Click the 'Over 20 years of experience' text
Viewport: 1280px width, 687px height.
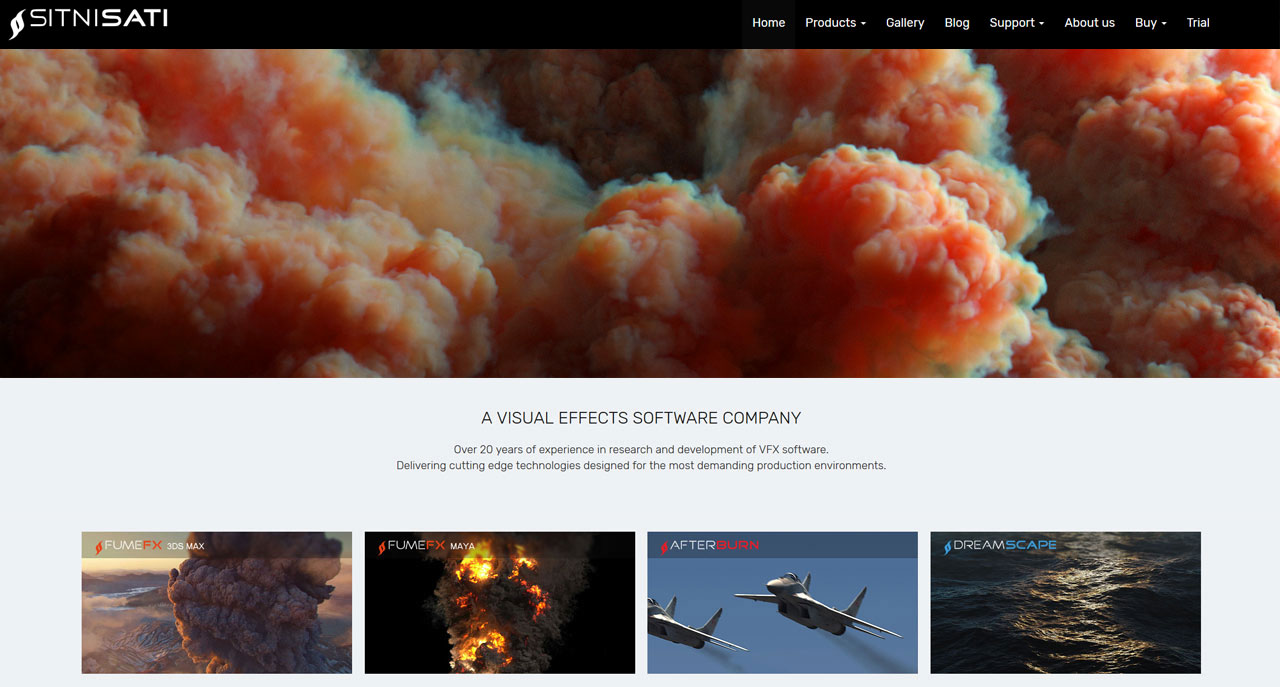pyautogui.click(x=641, y=450)
